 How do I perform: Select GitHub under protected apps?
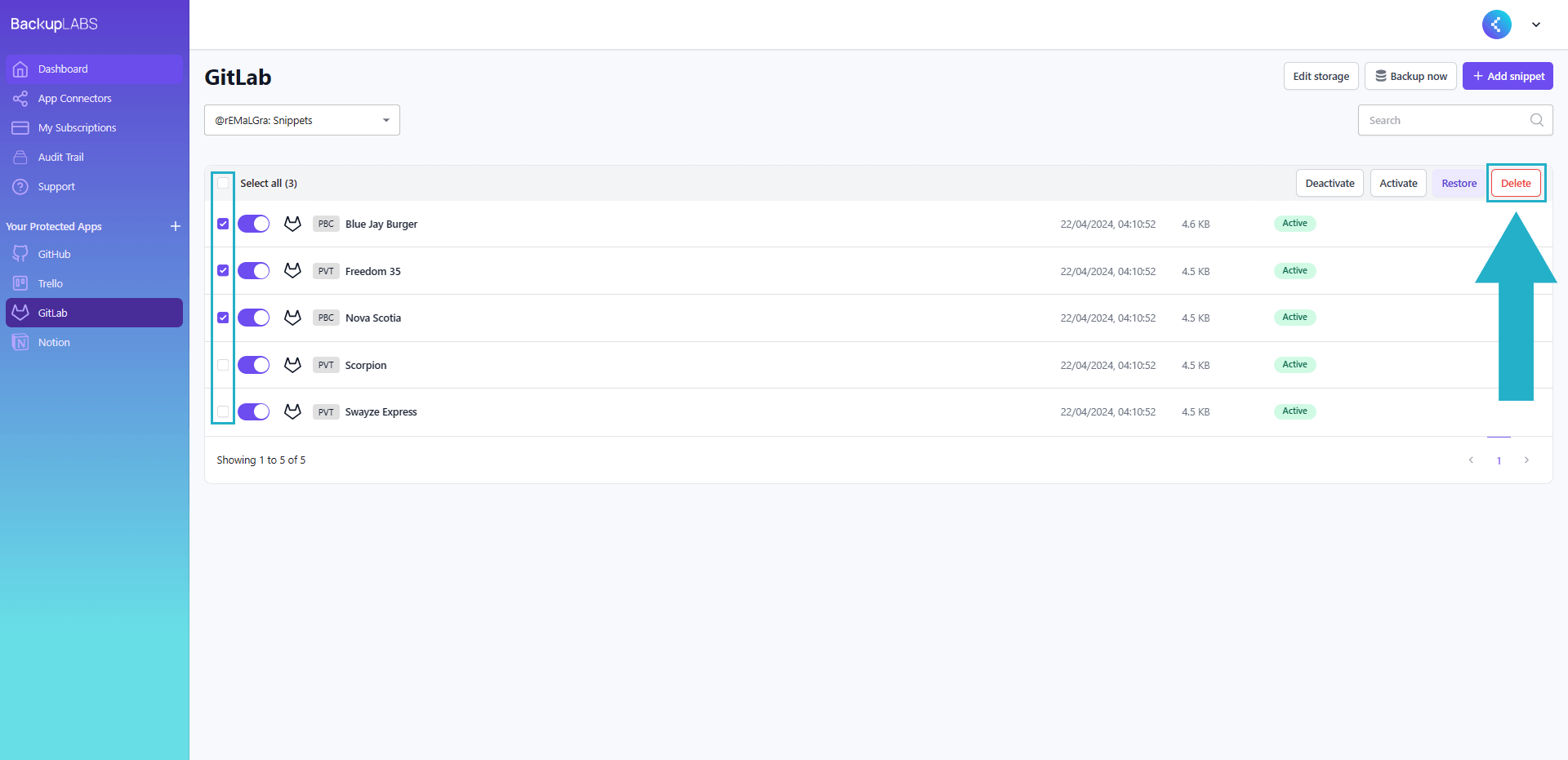click(94, 254)
